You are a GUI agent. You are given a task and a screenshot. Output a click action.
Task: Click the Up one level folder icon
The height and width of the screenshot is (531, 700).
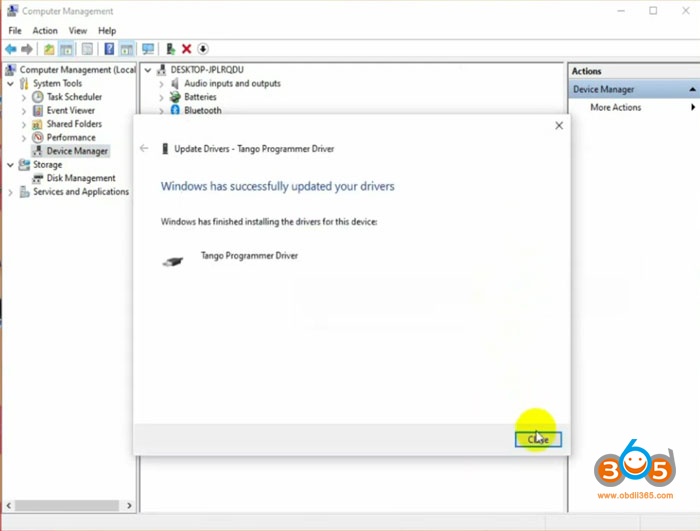tap(49, 49)
